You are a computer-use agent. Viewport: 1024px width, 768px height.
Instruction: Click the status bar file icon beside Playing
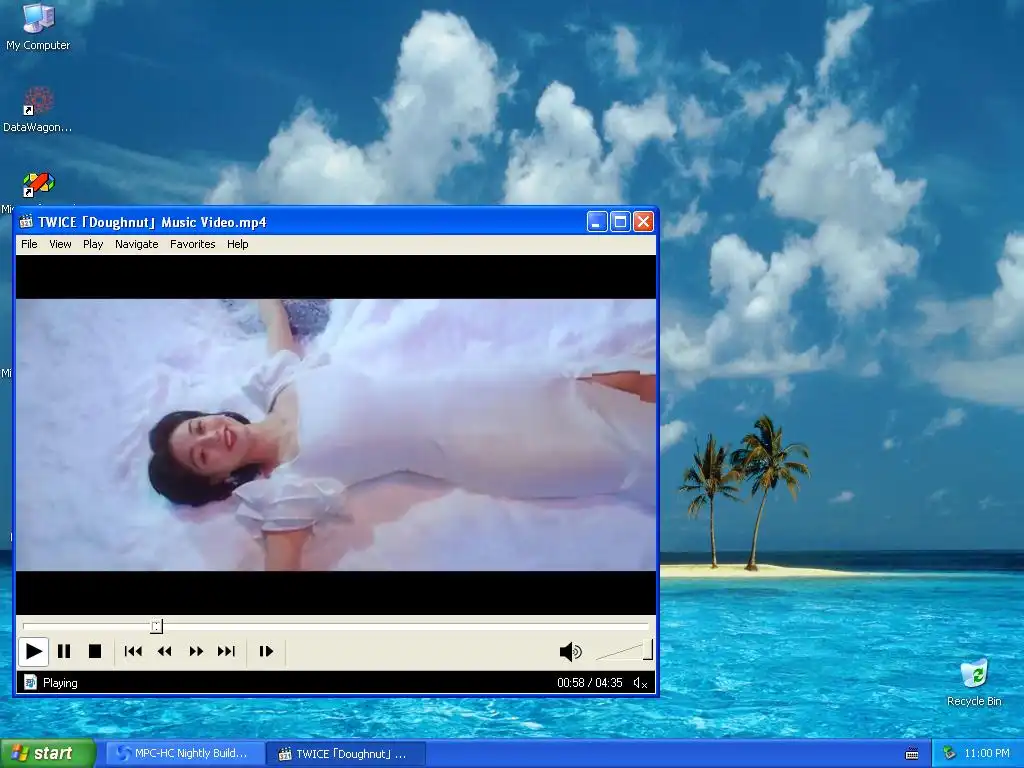click(x=30, y=682)
